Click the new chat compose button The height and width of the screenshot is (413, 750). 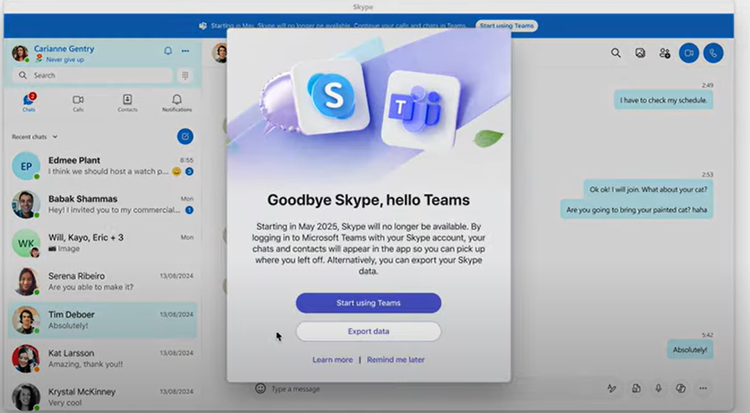point(185,136)
